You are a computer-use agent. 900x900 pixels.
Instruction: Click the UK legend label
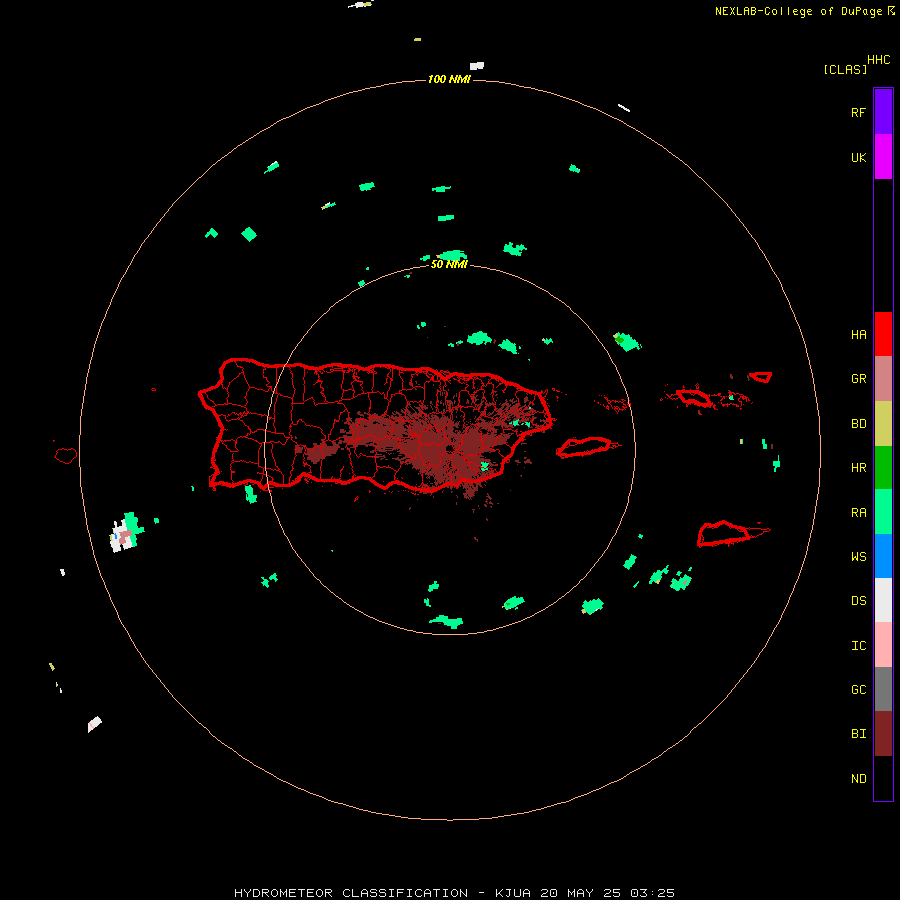[x=858, y=157]
